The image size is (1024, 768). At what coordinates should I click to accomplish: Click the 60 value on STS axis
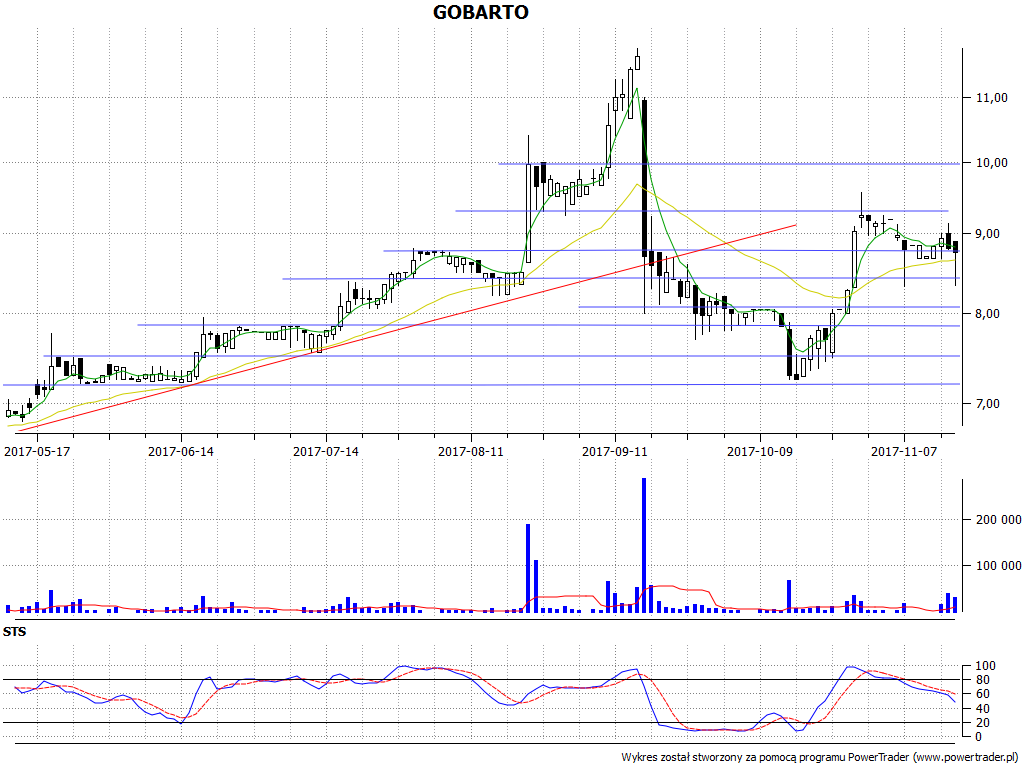point(982,694)
